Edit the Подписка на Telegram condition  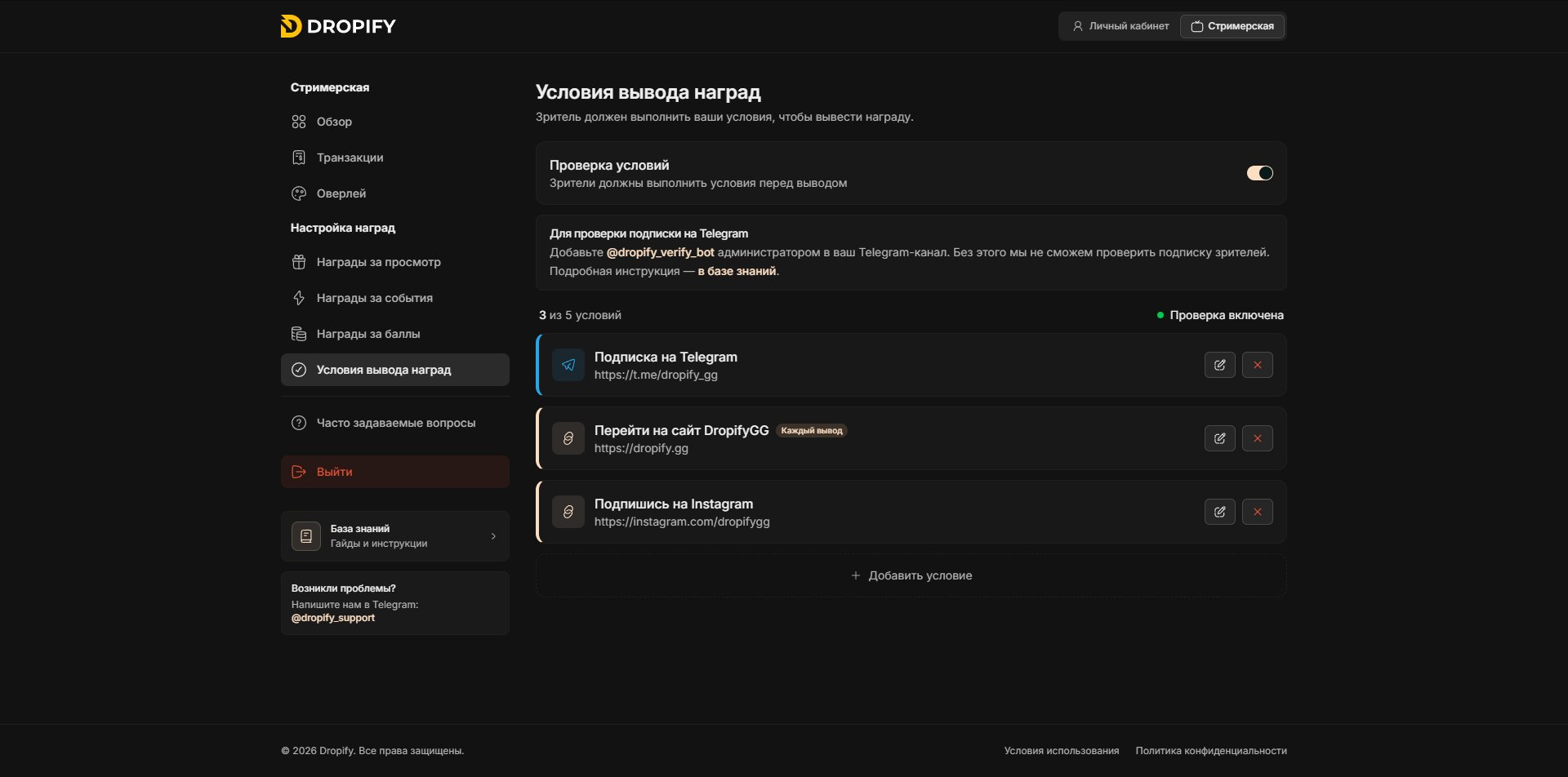(x=1220, y=365)
